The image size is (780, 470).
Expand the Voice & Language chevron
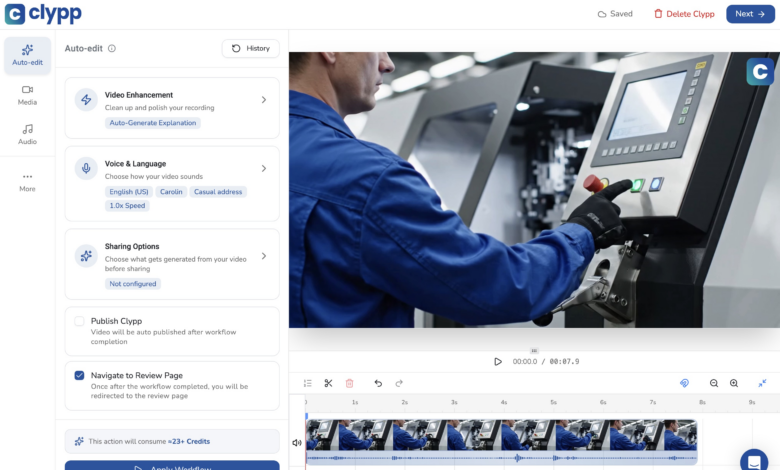coord(264,169)
